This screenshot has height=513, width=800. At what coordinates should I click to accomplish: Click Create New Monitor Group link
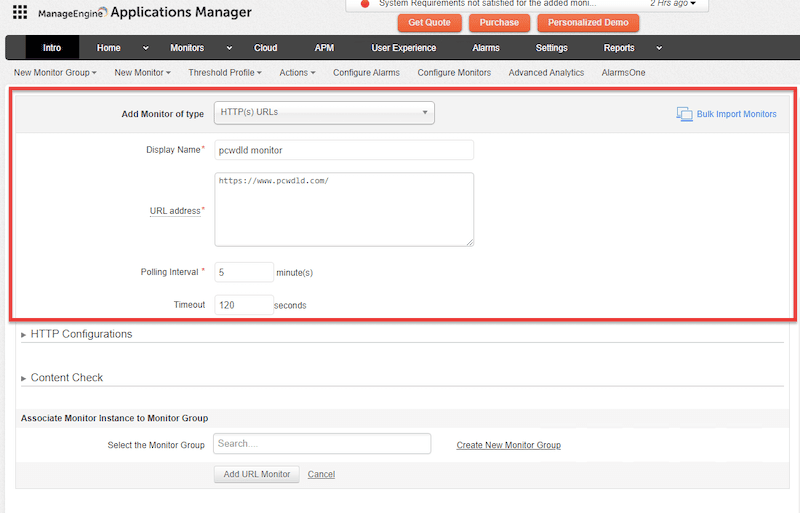click(509, 445)
